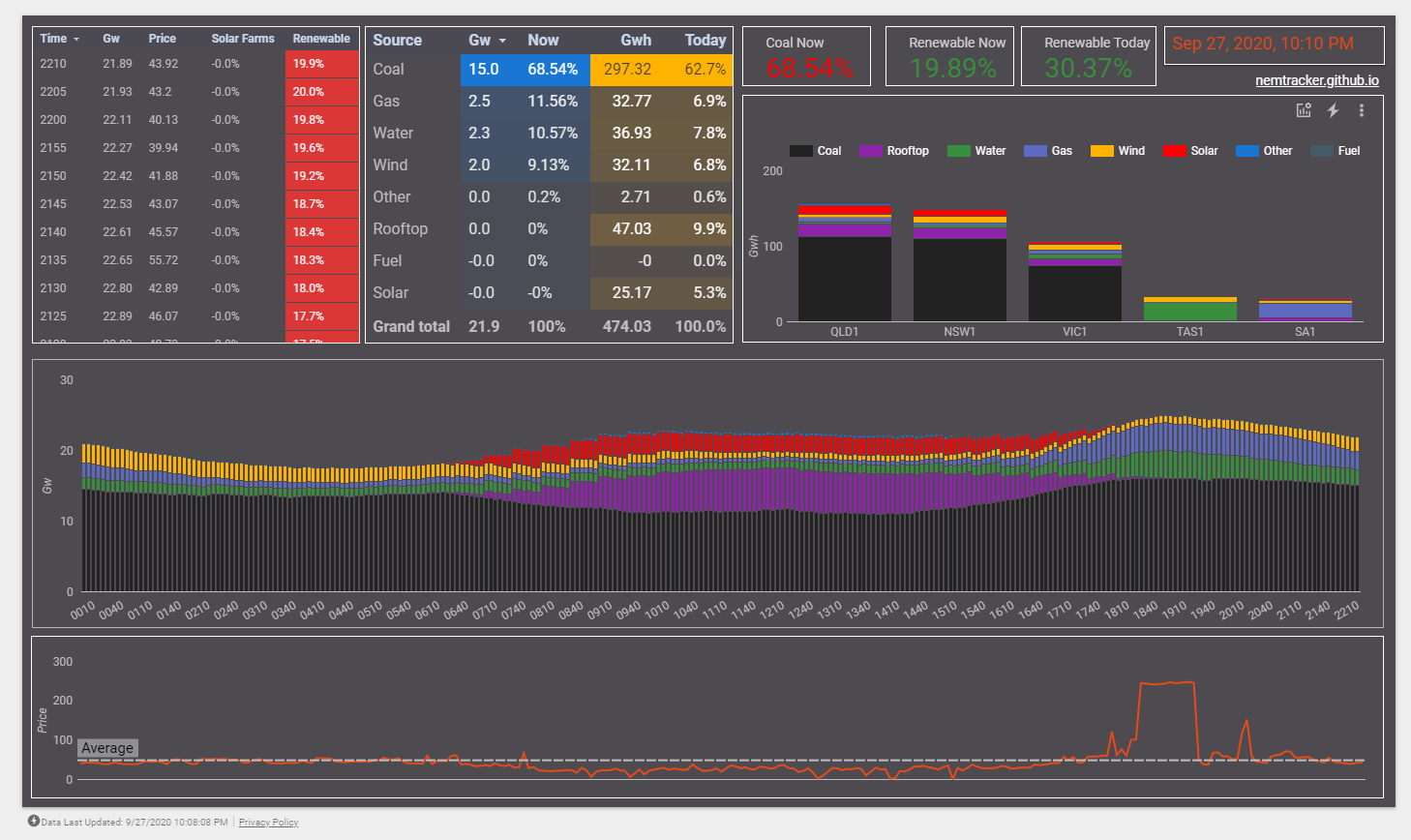Click the Water legend color swatch
The width and height of the screenshot is (1411, 840).
click(958, 151)
